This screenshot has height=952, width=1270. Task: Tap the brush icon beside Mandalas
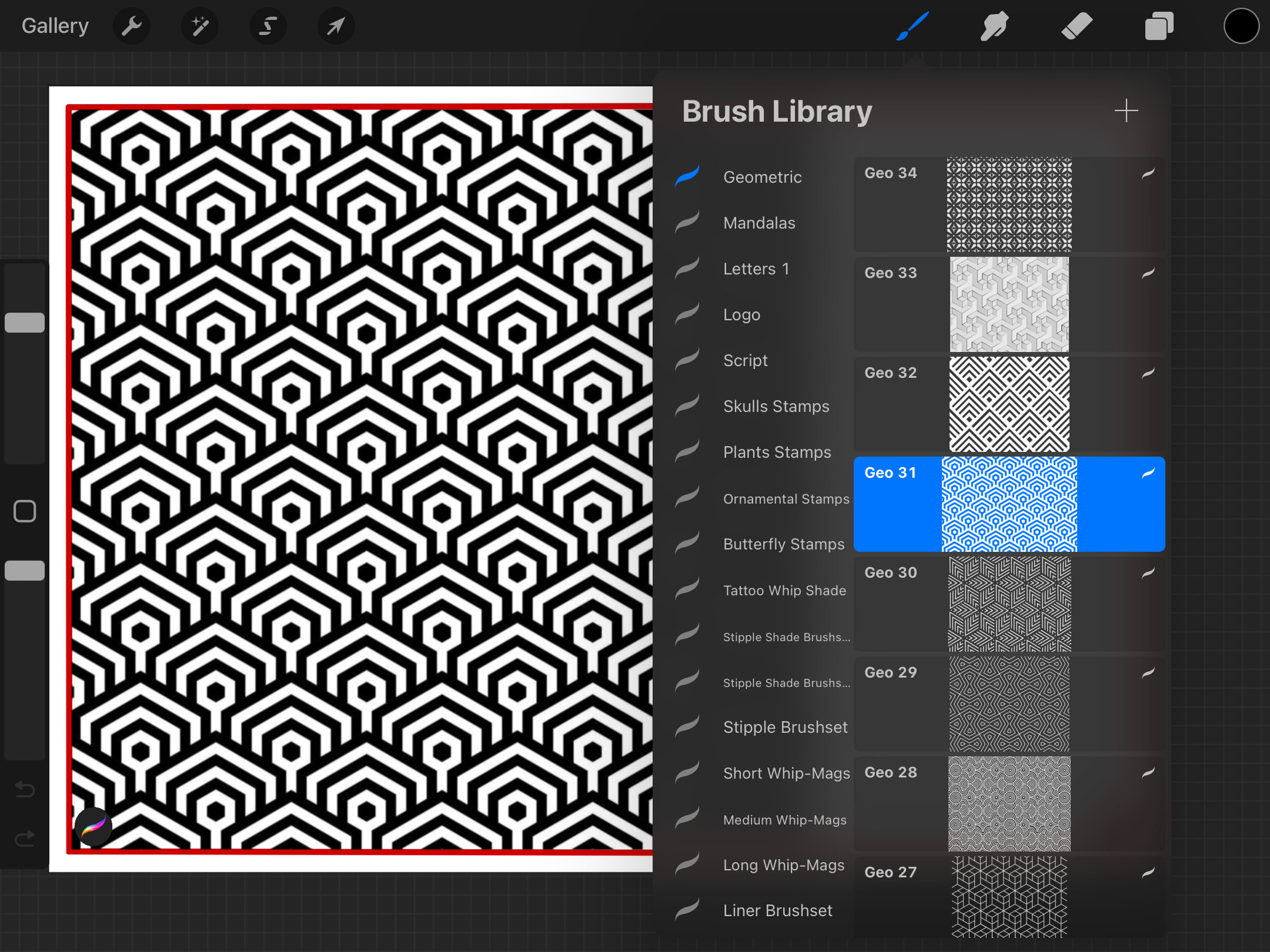click(687, 222)
